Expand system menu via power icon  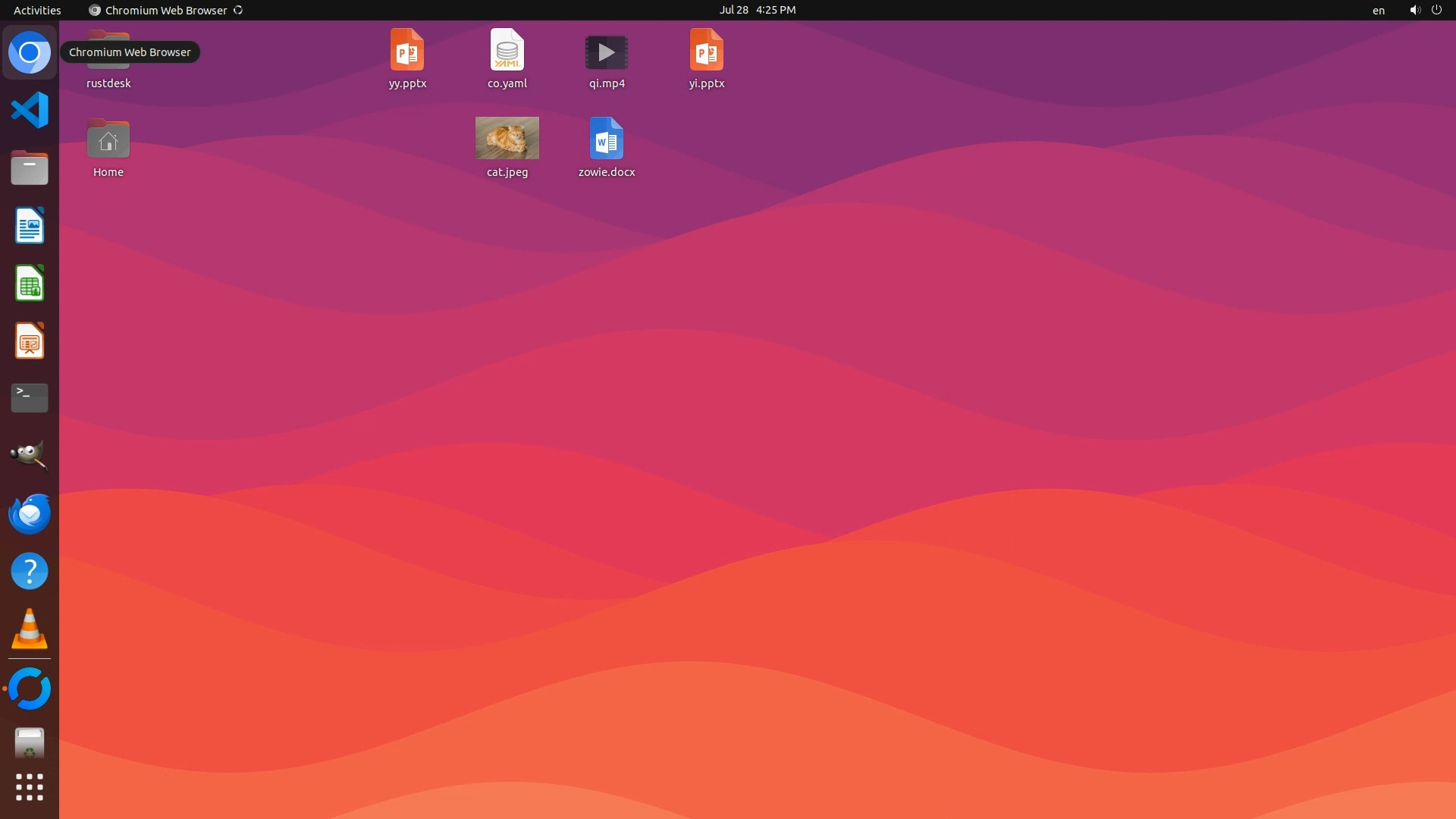point(1436,10)
